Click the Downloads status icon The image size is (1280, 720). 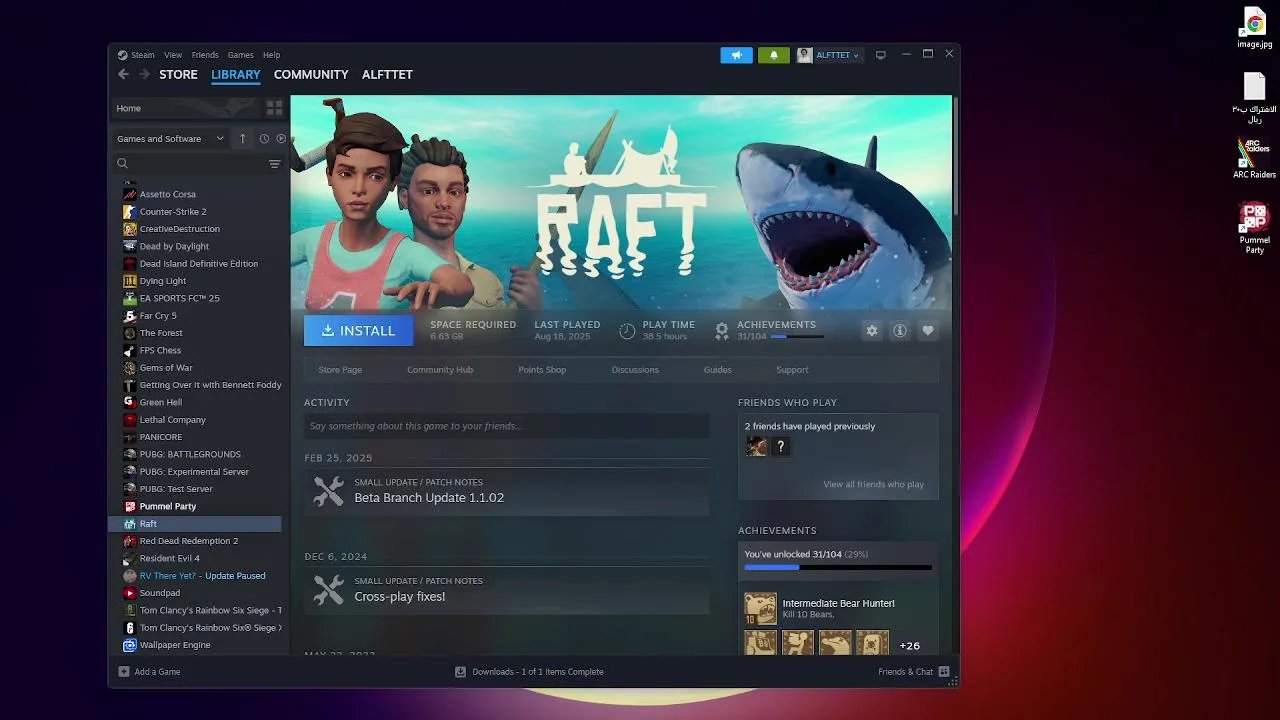tap(460, 672)
